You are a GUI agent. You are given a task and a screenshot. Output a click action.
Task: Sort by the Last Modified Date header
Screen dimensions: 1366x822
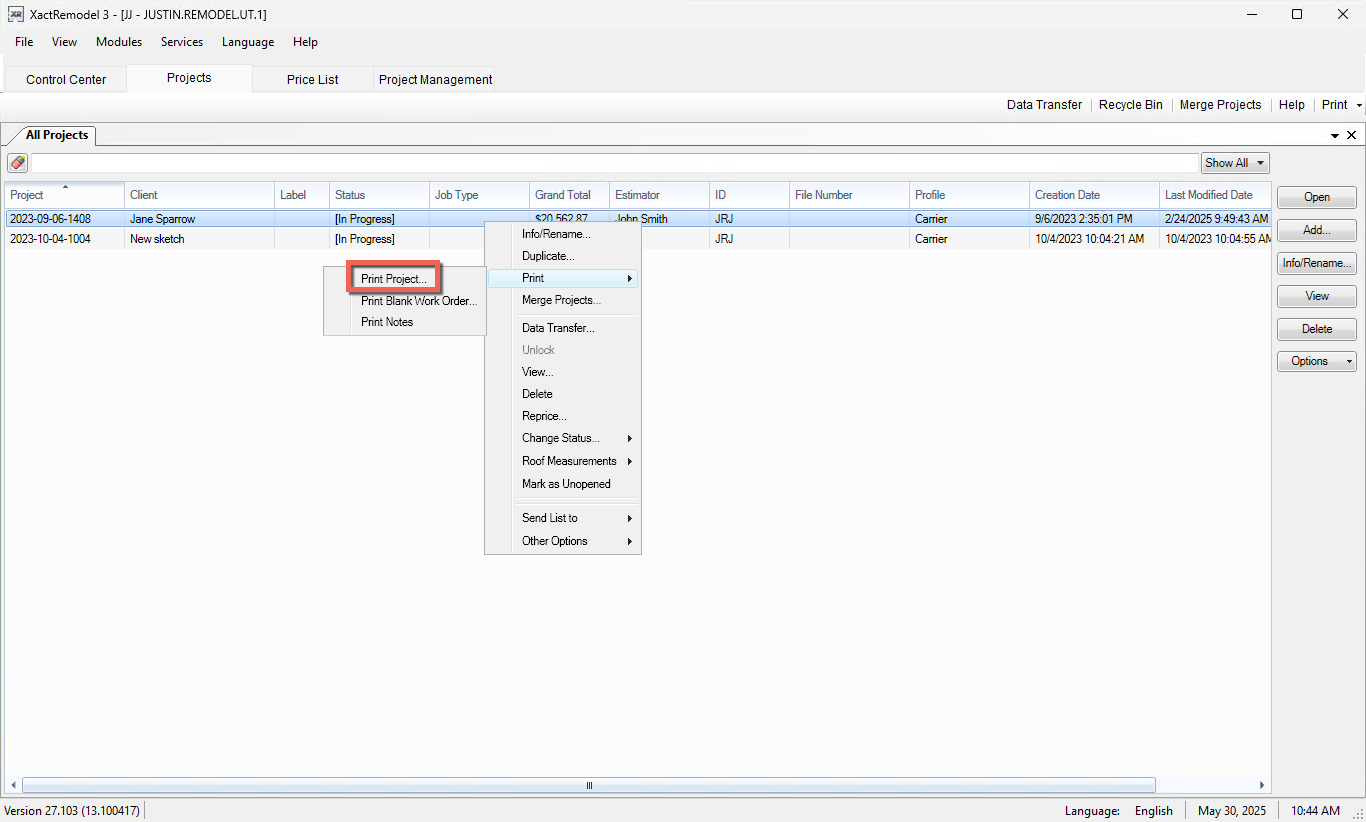pos(1215,195)
